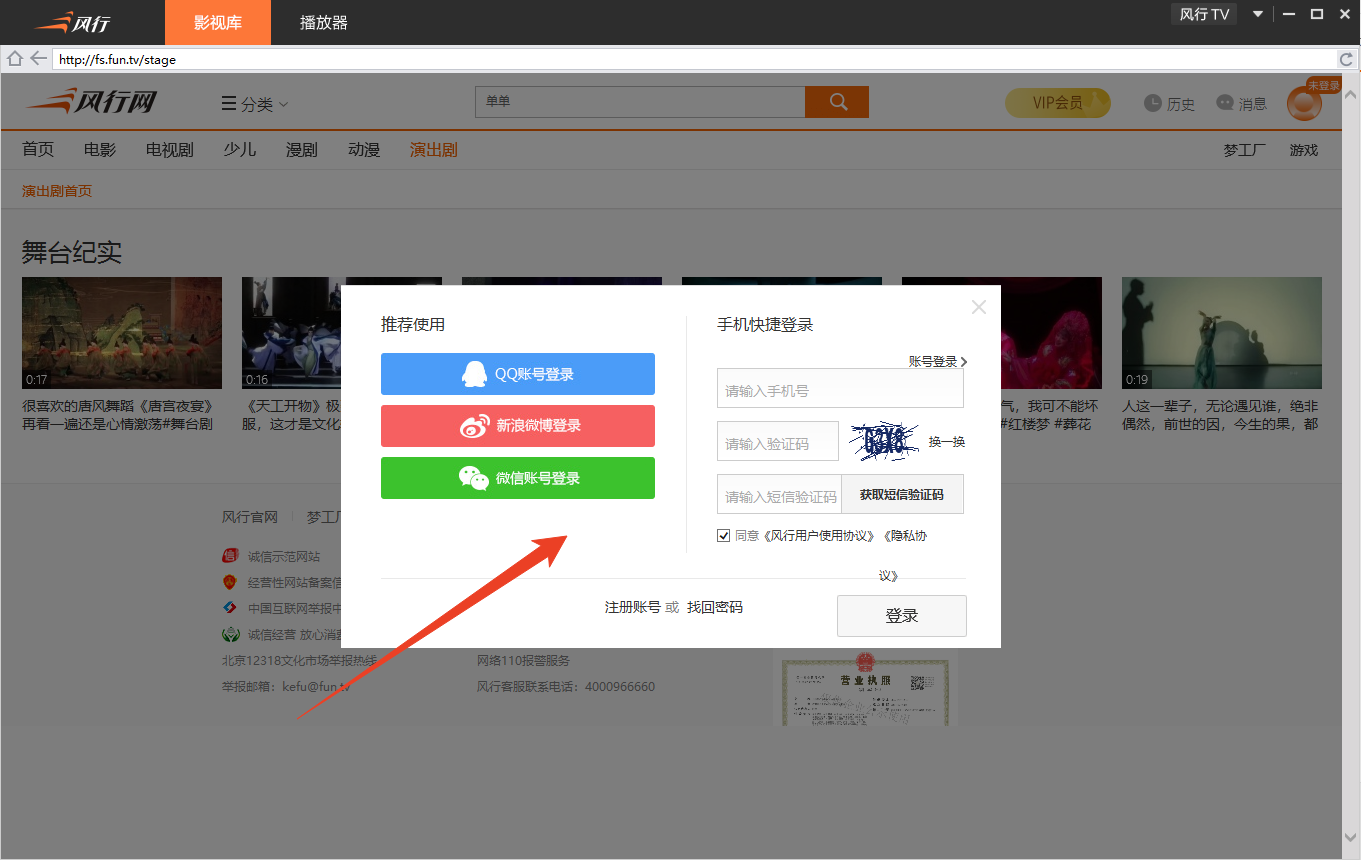Open history via the clock icon
The image size is (1361, 860).
(x=1153, y=103)
